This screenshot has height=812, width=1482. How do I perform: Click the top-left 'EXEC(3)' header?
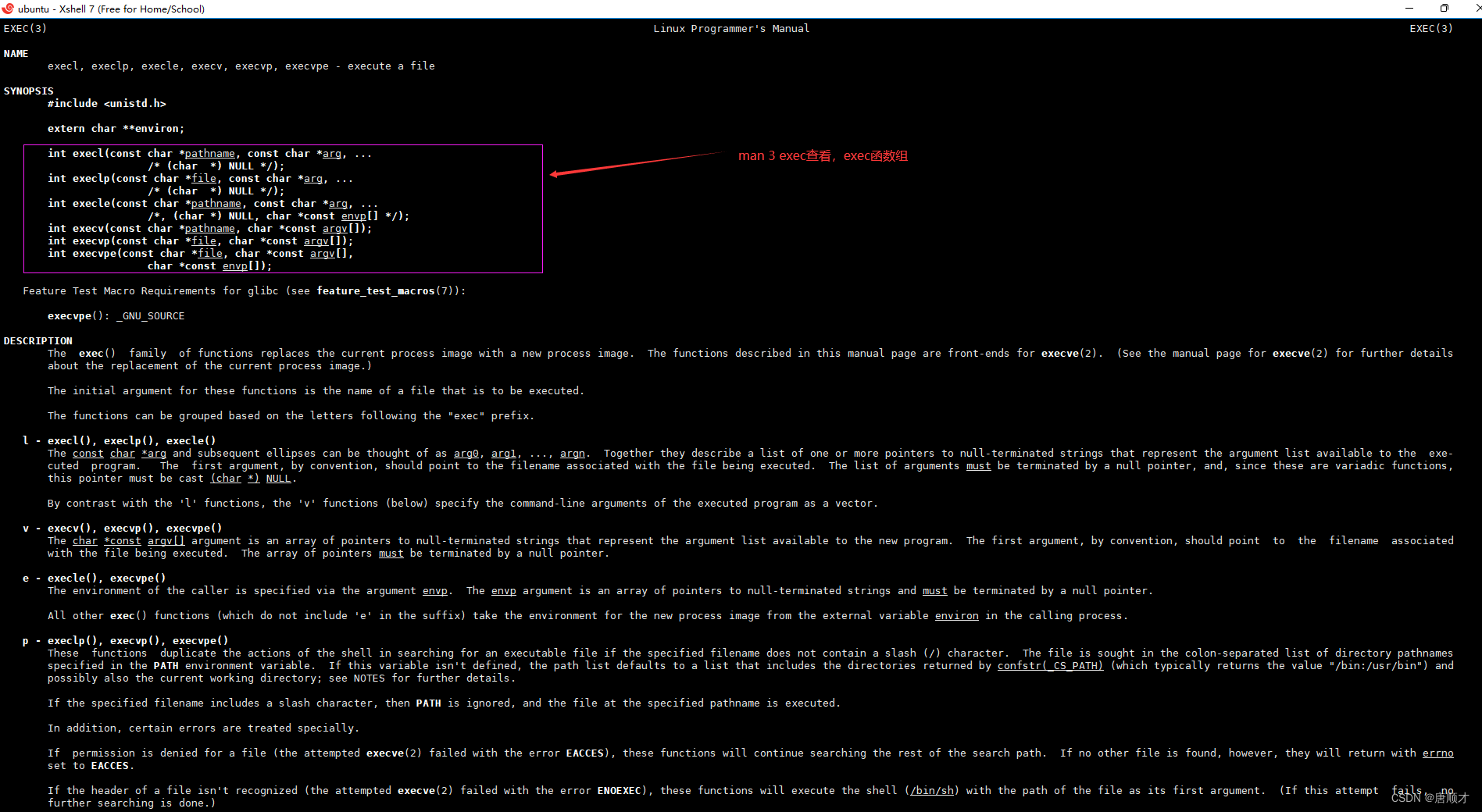tap(25, 29)
